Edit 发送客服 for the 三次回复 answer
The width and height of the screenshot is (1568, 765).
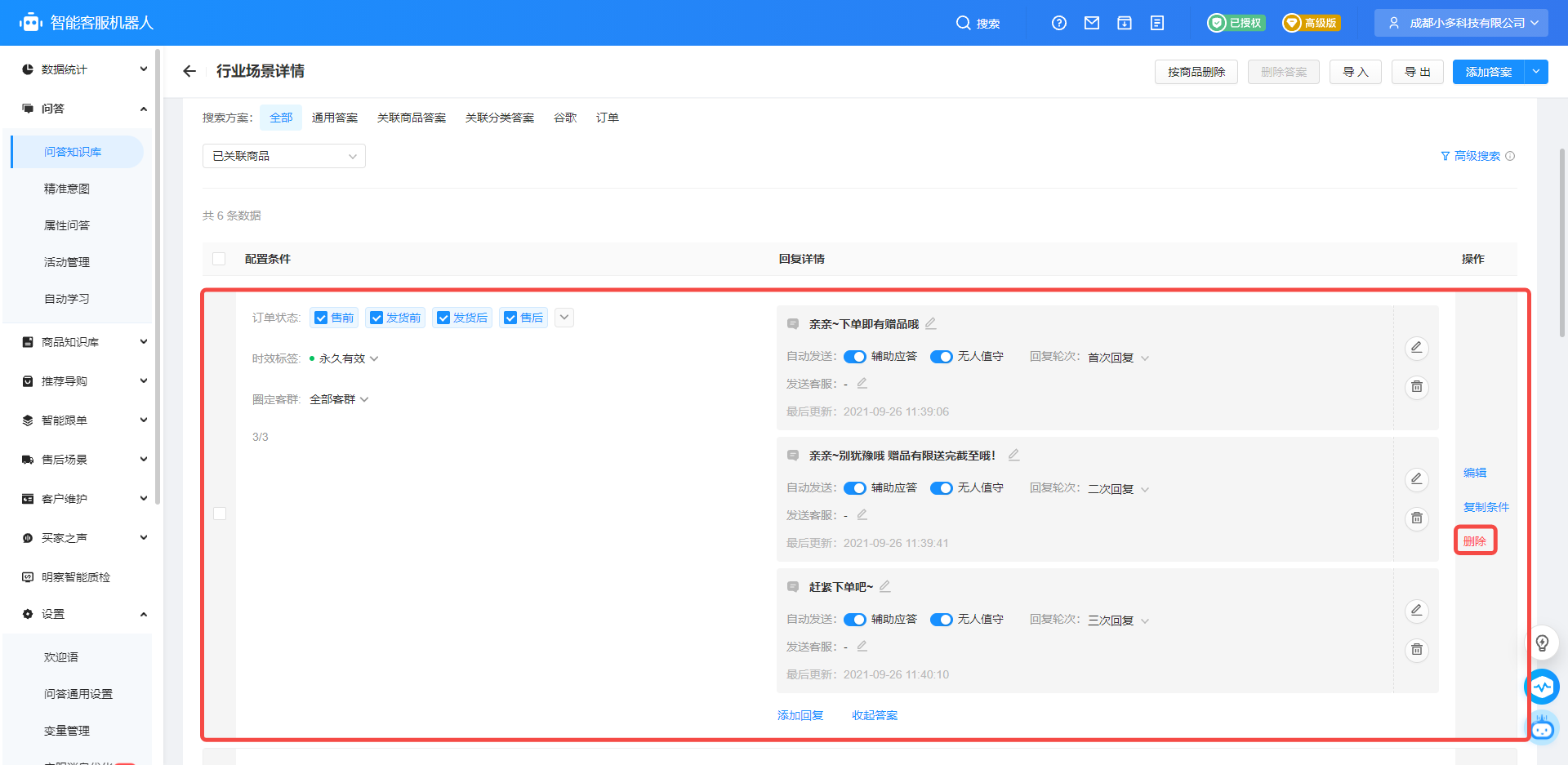(x=862, y=646)
